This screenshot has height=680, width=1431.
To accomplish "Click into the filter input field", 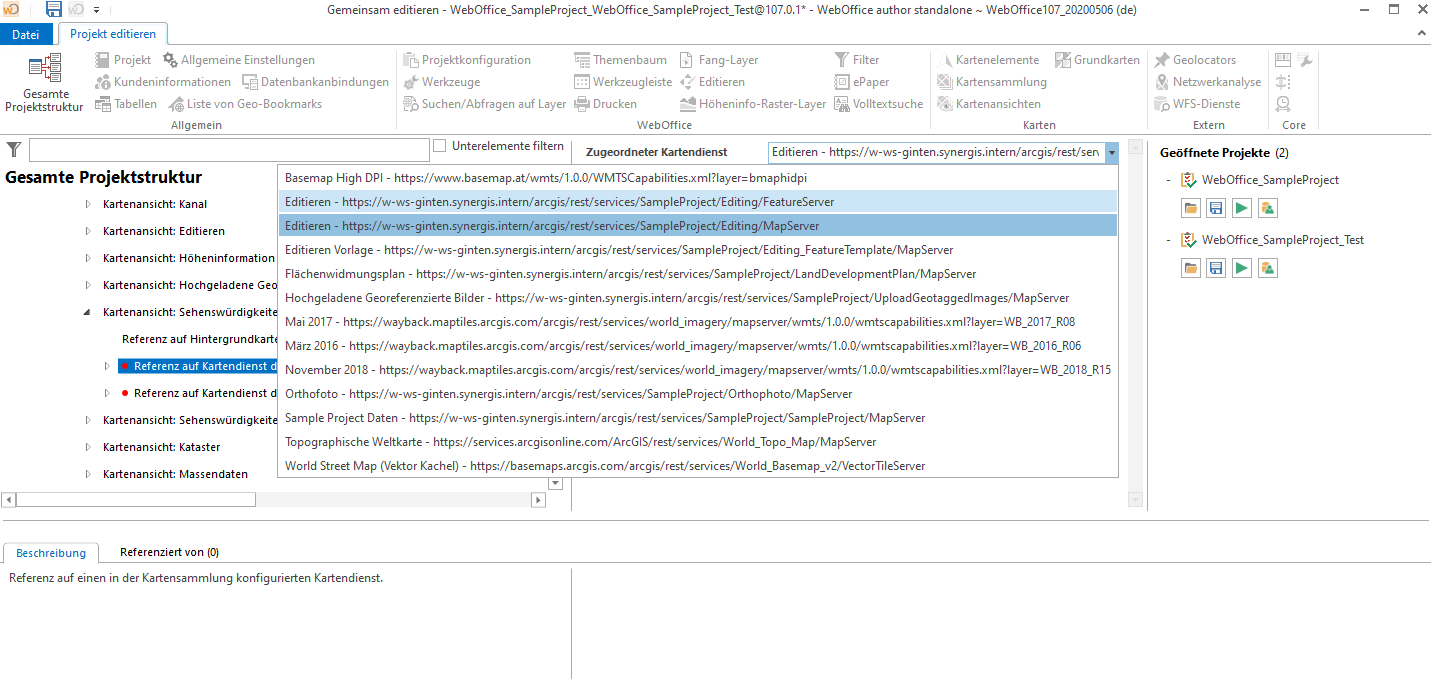I will pos(230,149).
